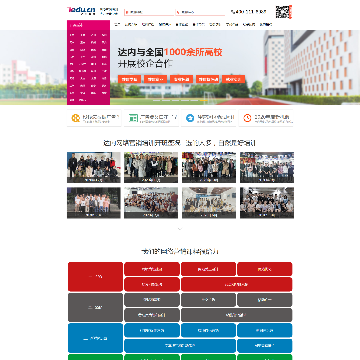Screen dimensions: 360x360
Task: Click the phone hotline number in header
Action: [249, 12]
